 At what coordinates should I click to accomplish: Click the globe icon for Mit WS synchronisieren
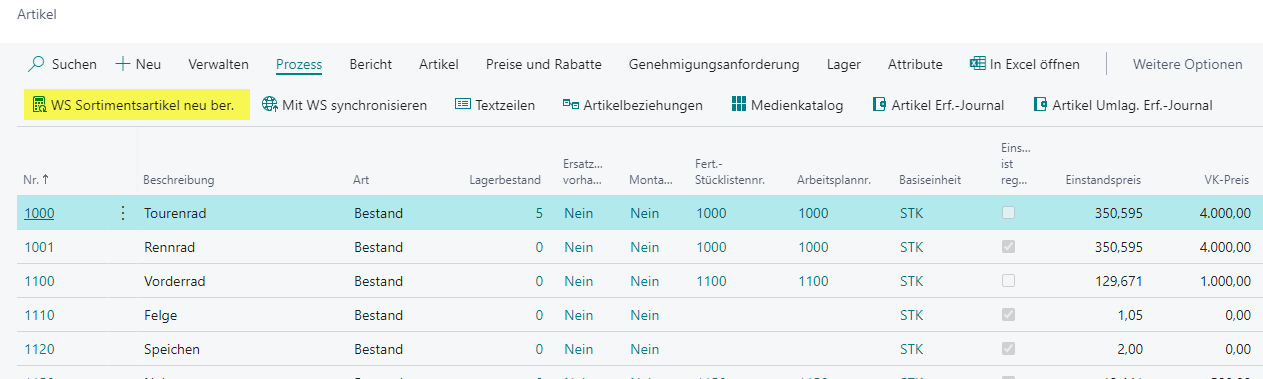270,105
